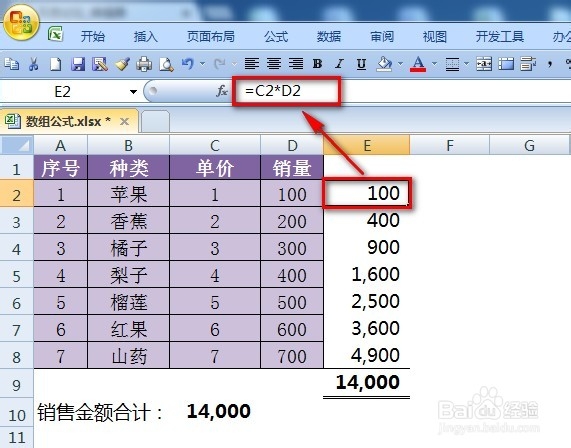Close the 数组公式.xlsx workbook tab
Viewport: 571px width, 448px height.
pos(125,121)
